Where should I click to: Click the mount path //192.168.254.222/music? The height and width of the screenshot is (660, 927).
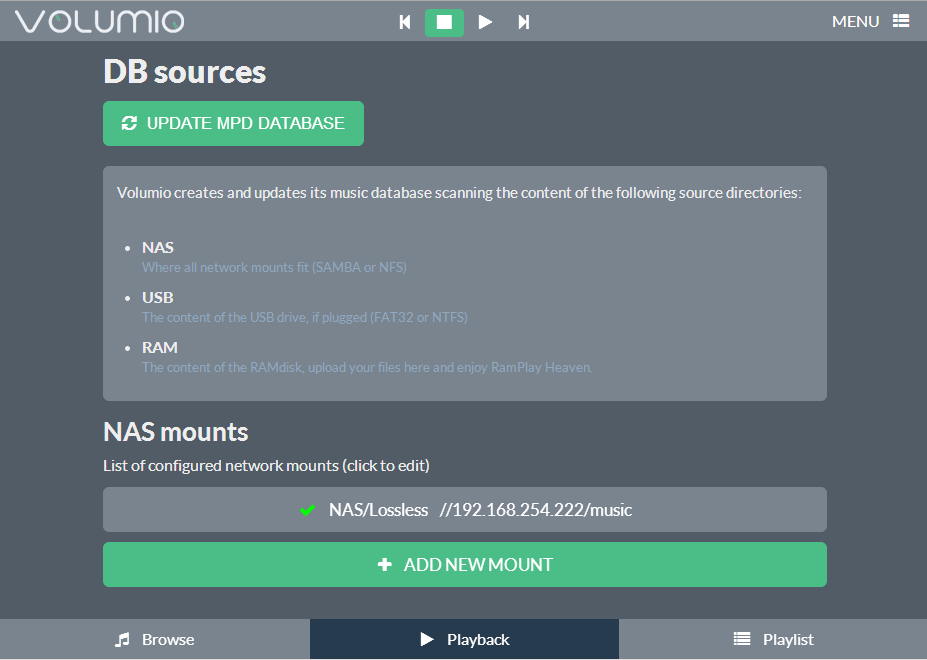pos(536,510)
